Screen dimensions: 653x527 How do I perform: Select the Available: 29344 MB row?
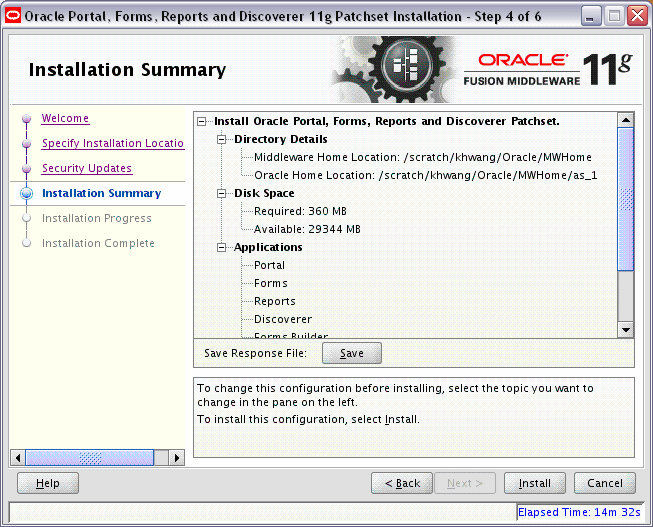point(307,230)
